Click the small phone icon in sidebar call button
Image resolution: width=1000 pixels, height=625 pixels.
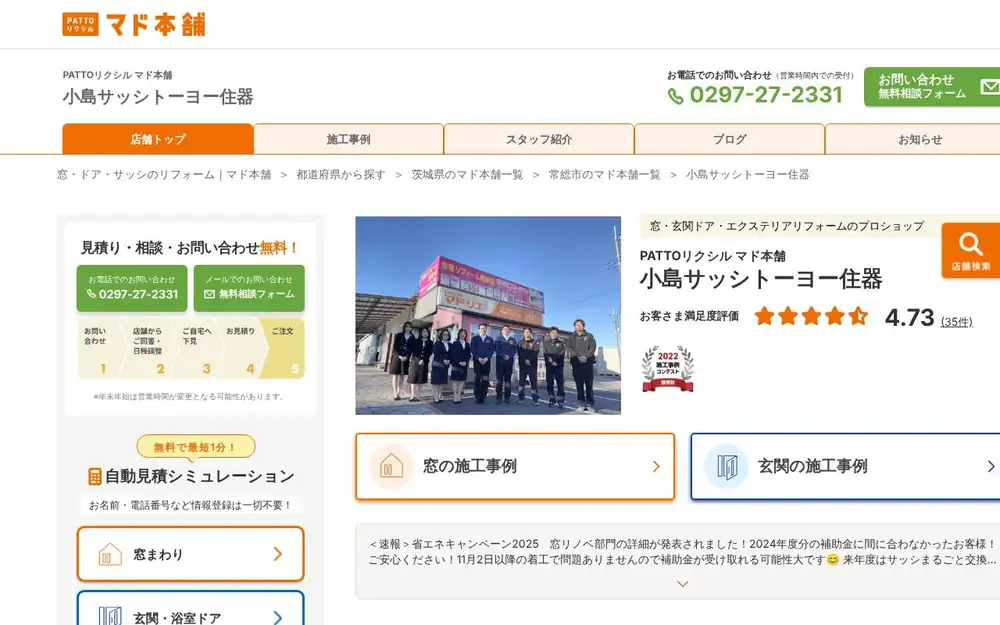point(91,294)
